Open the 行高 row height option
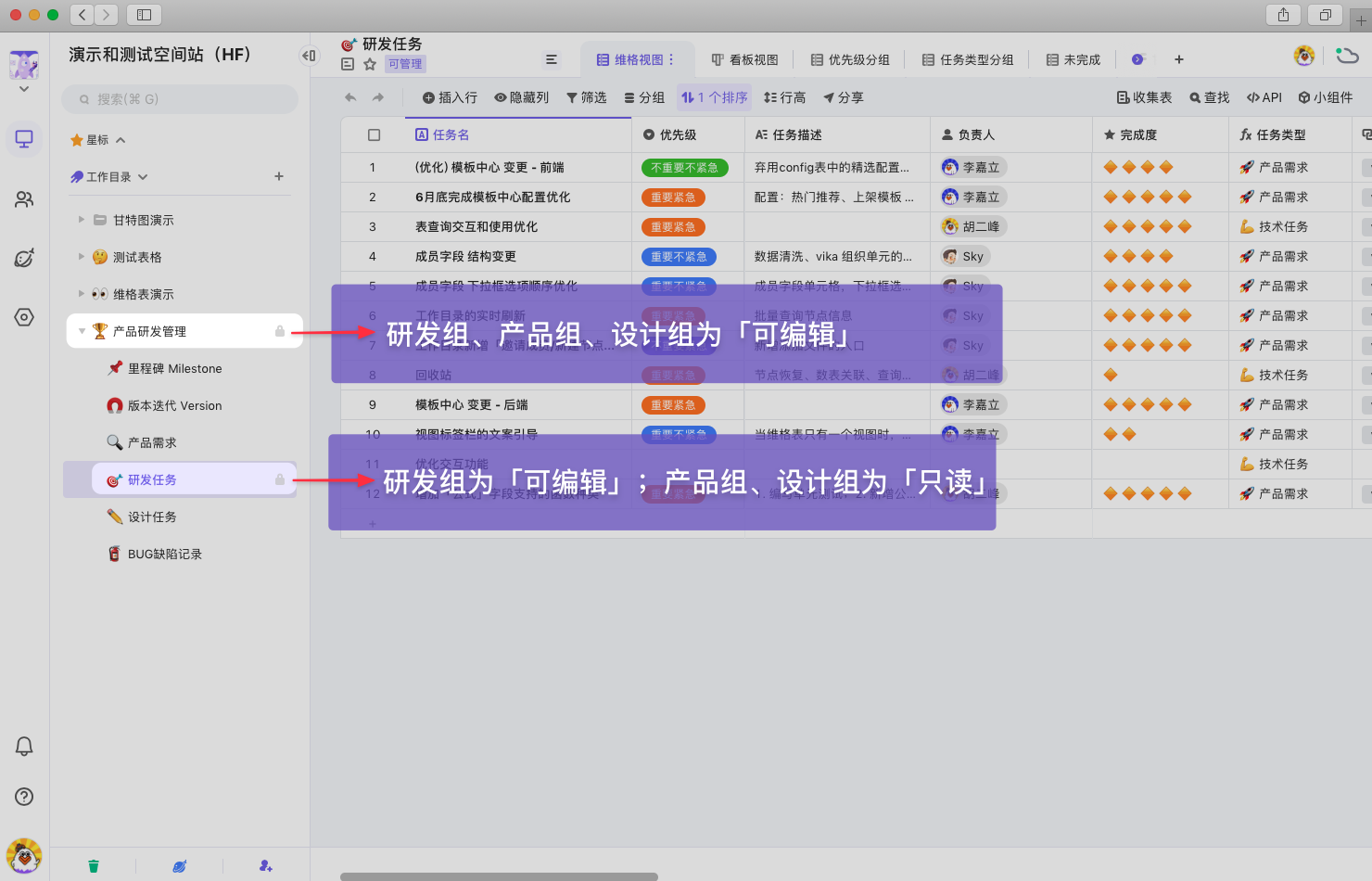The width and height of the screenshot is (1372, 881). 784,97
